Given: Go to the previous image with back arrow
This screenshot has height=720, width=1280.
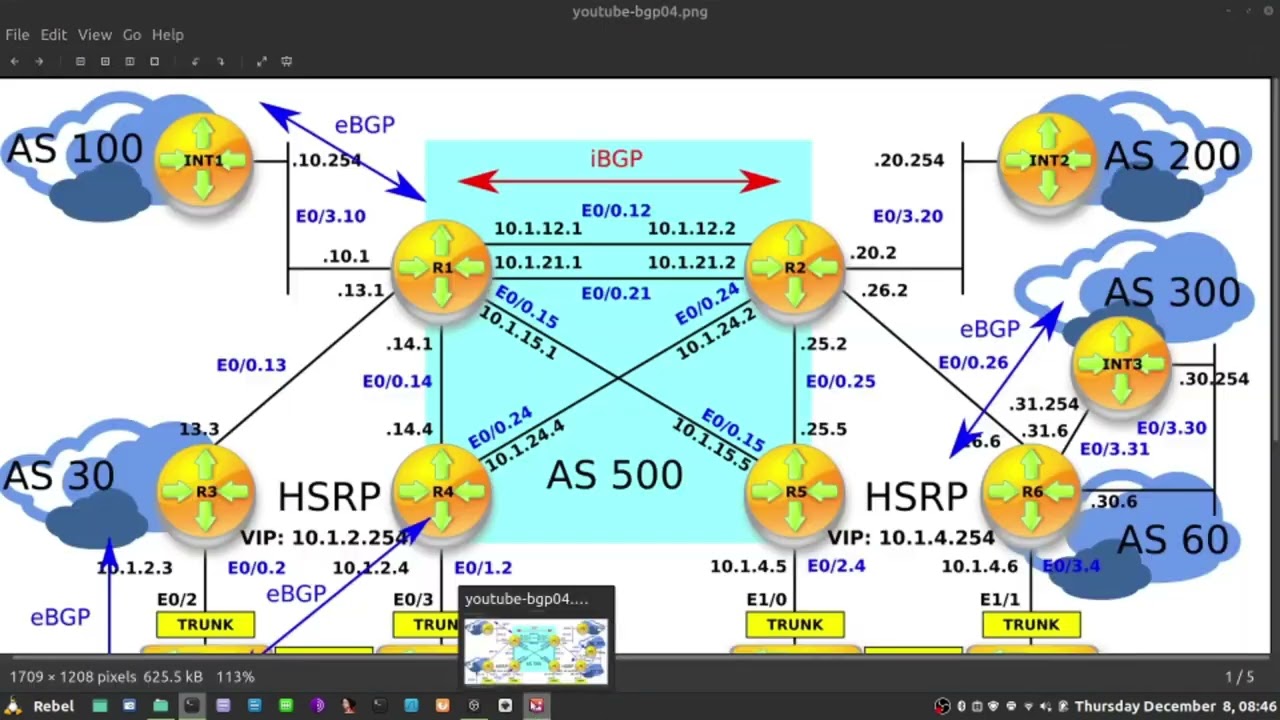Looking at the screenshot, I should pyautogui.click(x=15, y=62).
